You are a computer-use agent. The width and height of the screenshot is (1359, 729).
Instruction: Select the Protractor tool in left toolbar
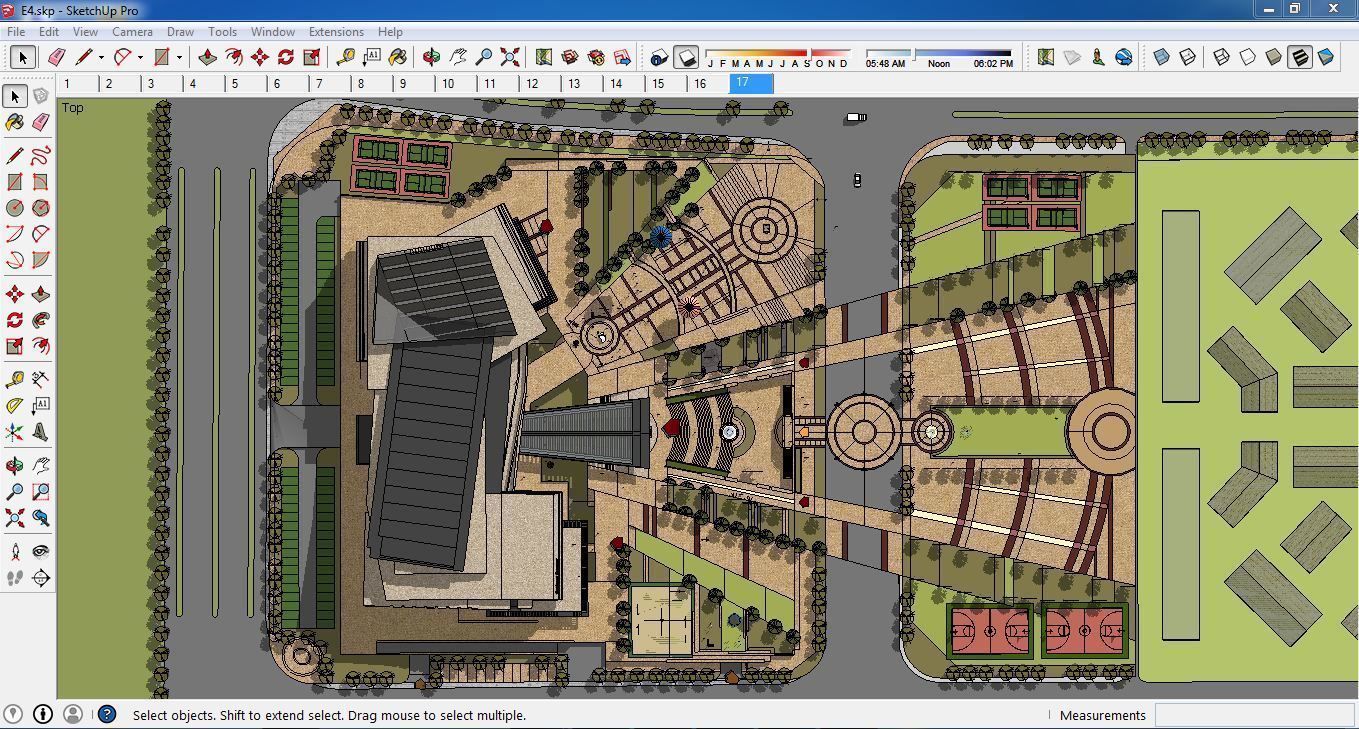(14, 405)
